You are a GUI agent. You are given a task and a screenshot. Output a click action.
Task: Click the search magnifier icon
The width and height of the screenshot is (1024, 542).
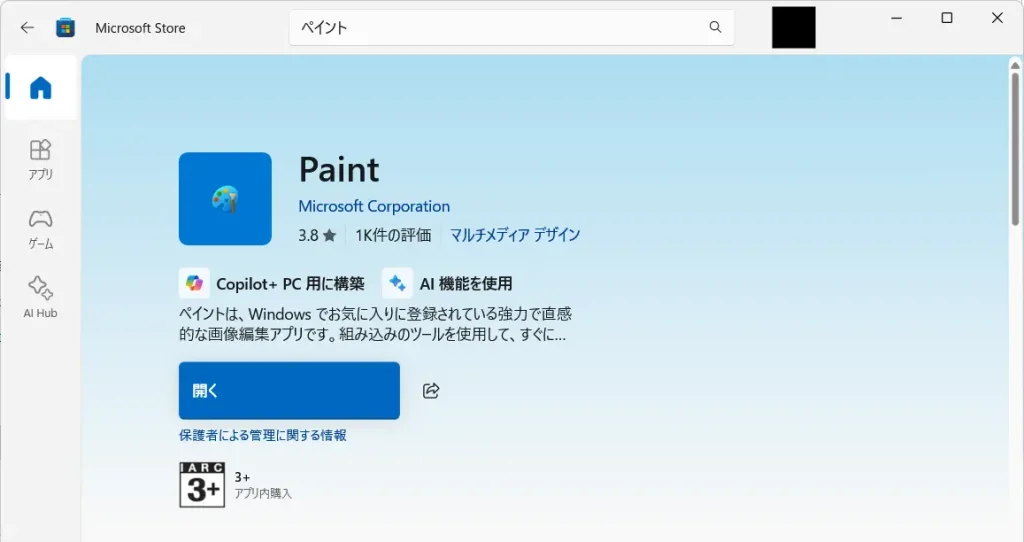pyautogui.click(x=715, y=27)
